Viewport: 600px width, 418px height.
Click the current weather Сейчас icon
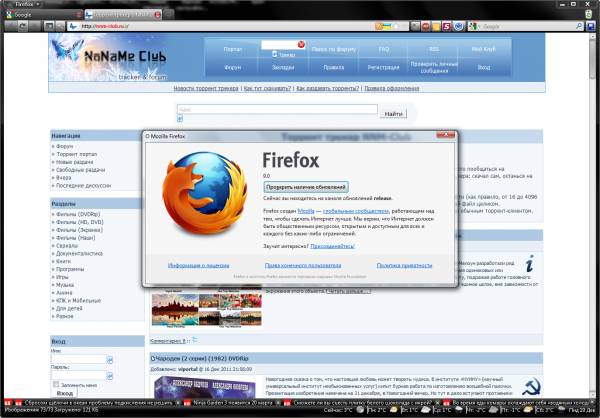tap(359, 410)
